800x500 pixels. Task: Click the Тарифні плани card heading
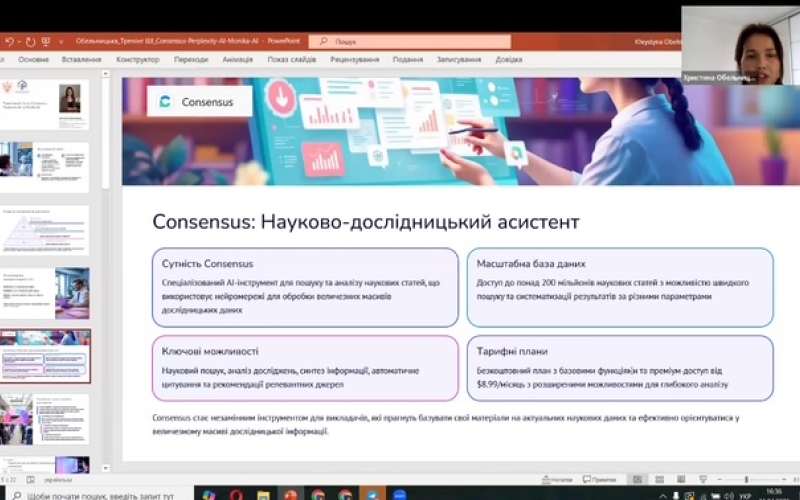tap(512, 352)
